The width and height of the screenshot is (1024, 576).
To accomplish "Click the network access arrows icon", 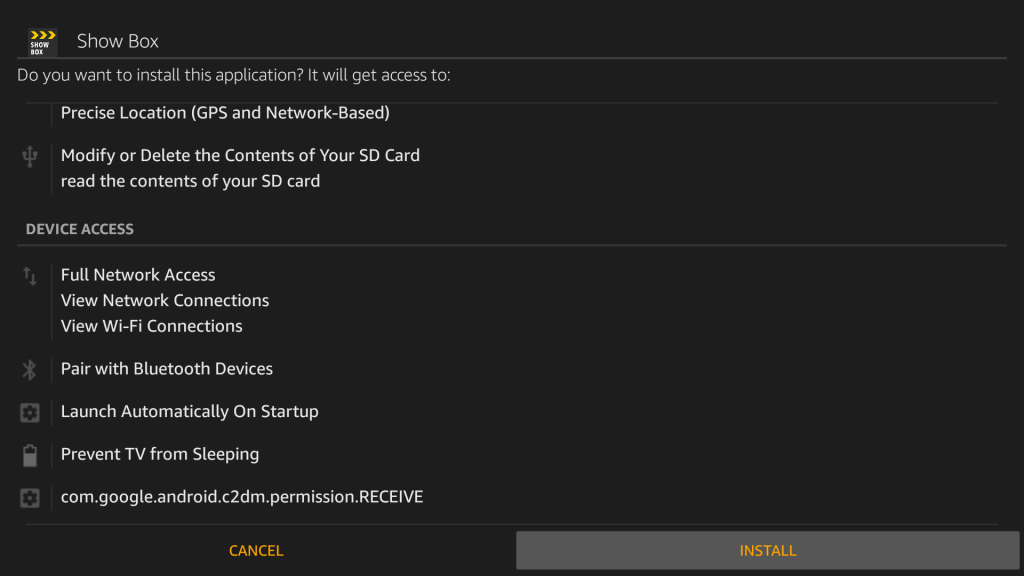I will click(x=29, y=276).
